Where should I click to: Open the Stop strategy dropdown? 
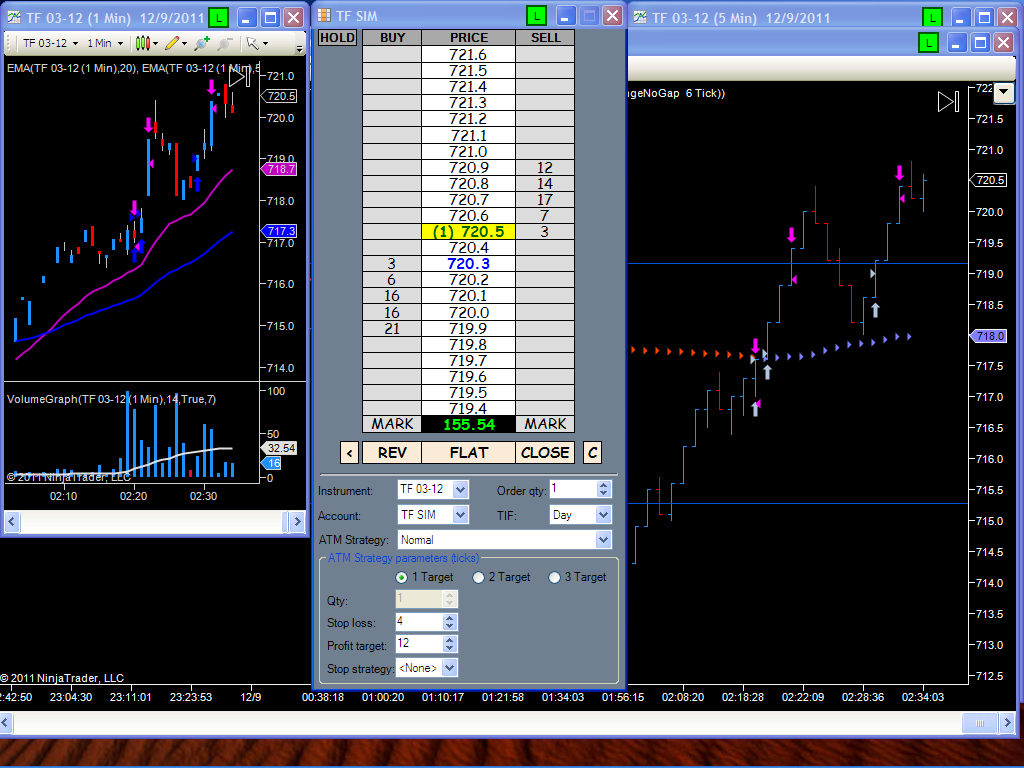(x=449, y=668)
